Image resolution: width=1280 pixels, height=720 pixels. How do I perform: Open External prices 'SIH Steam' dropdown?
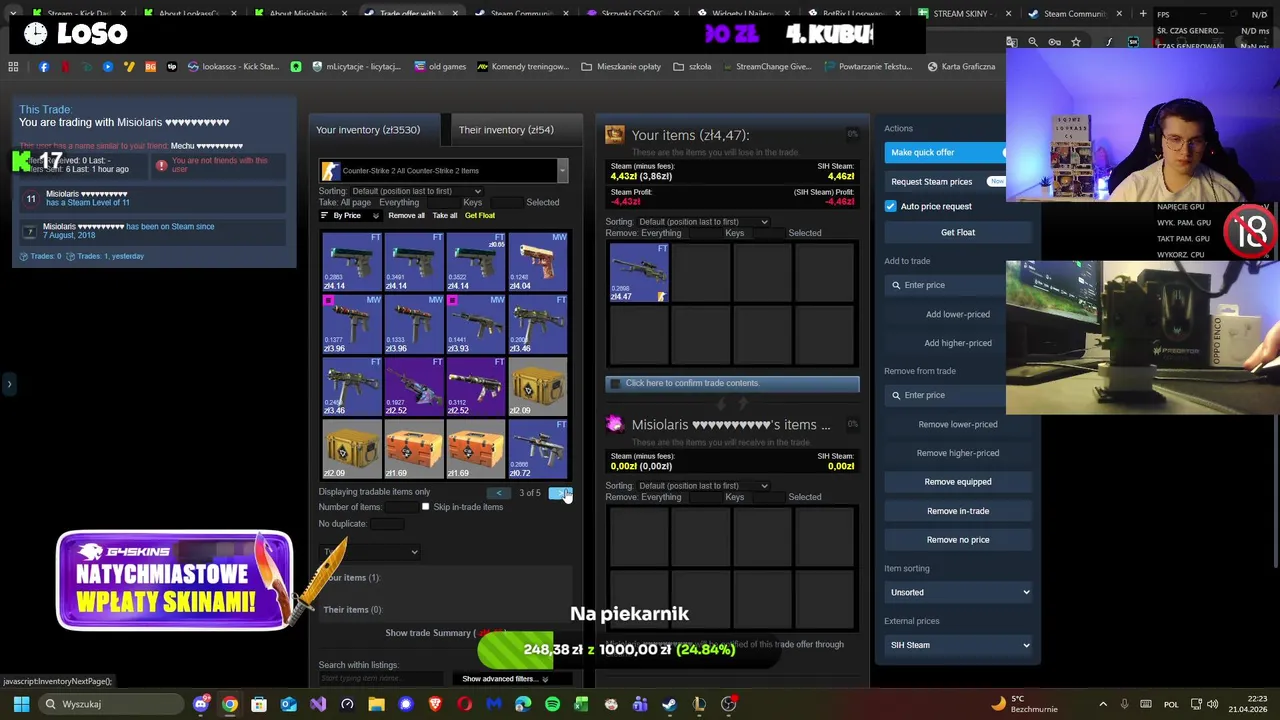coord(958,645)
